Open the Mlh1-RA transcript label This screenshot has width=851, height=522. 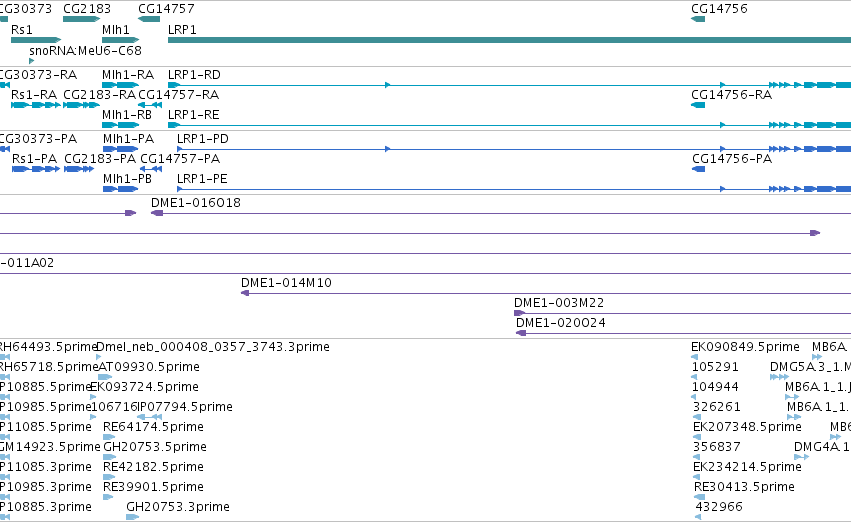(x=128, y=74)
